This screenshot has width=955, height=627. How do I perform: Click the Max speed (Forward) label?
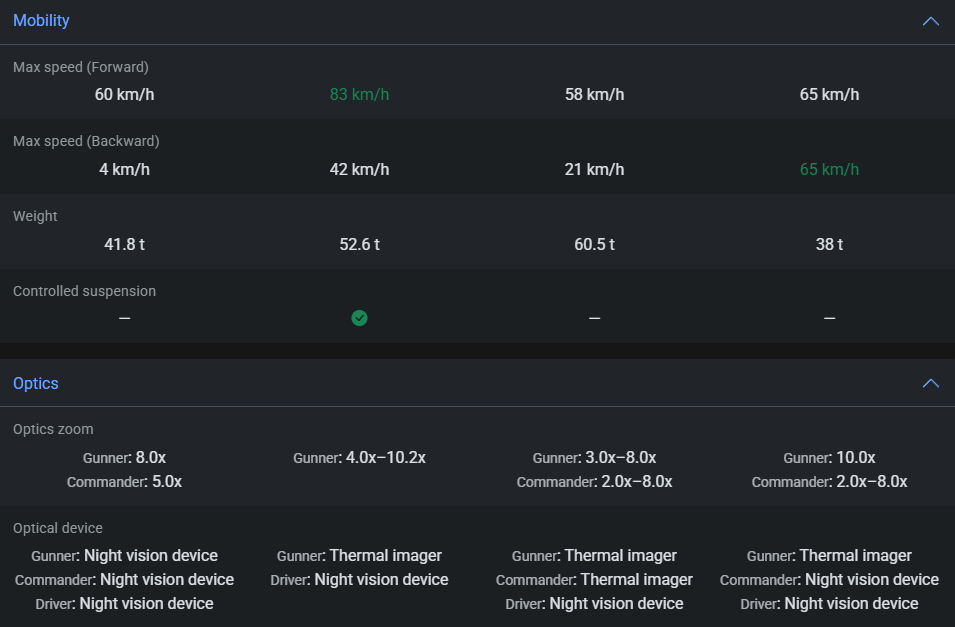(x=81, y=67)
